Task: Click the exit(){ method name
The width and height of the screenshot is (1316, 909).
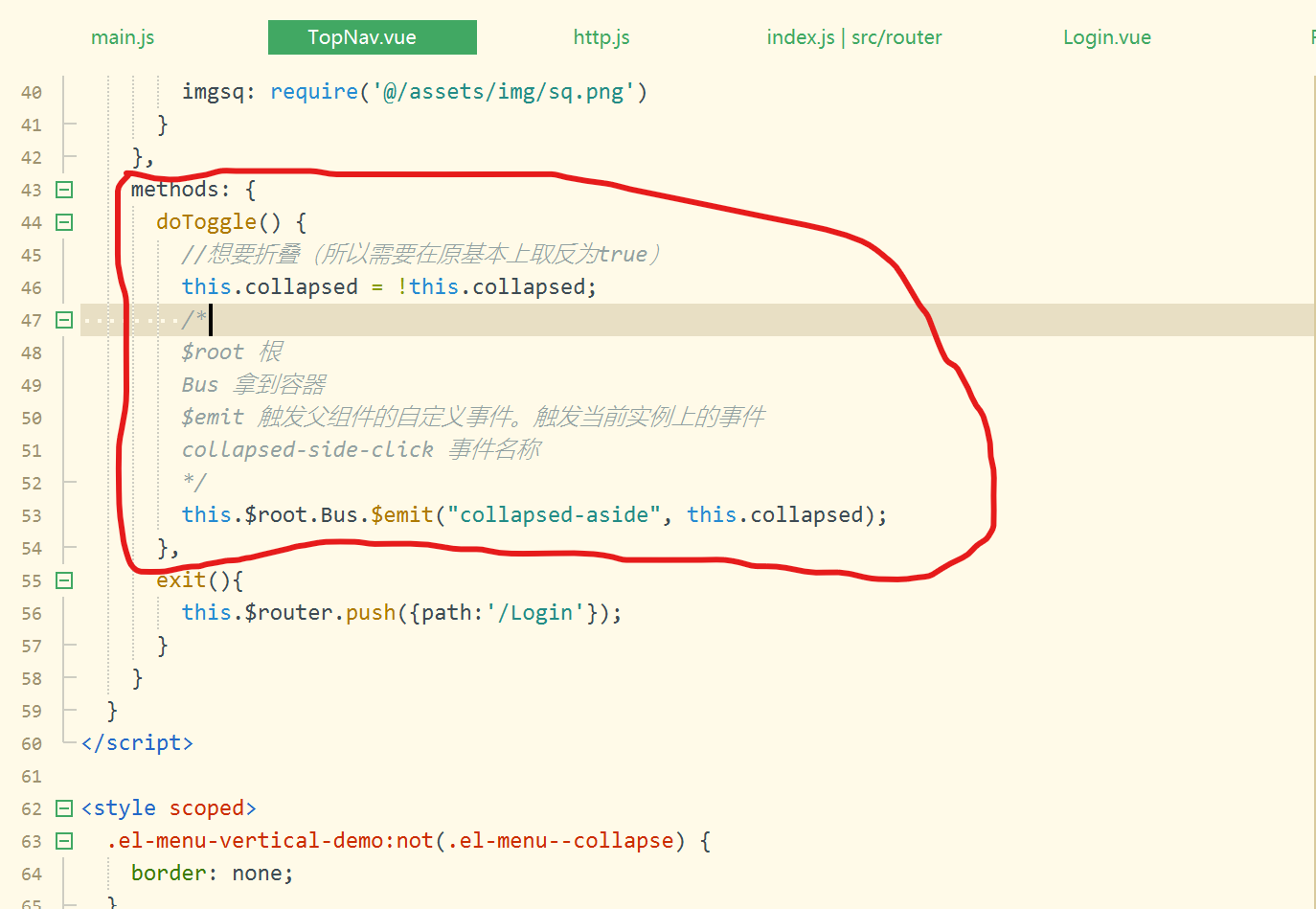Action: [200, 580]
